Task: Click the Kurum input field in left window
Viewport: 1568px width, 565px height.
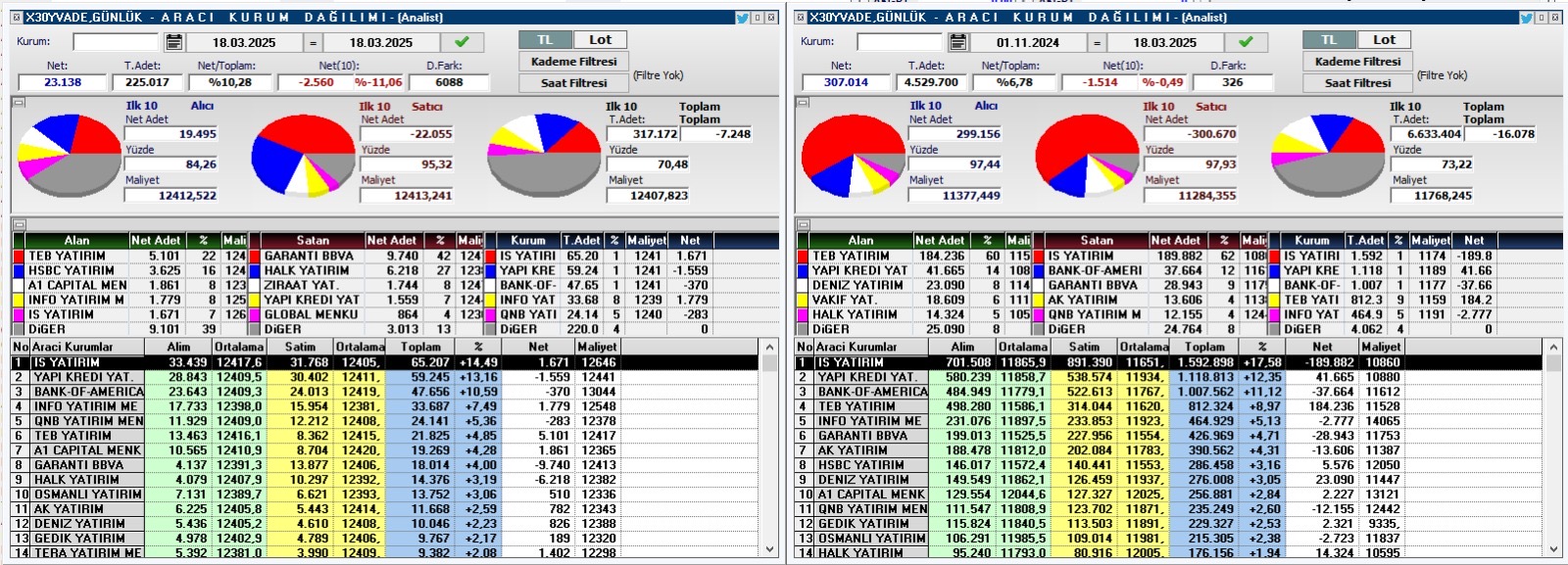Action: click(x=116, y=42)
